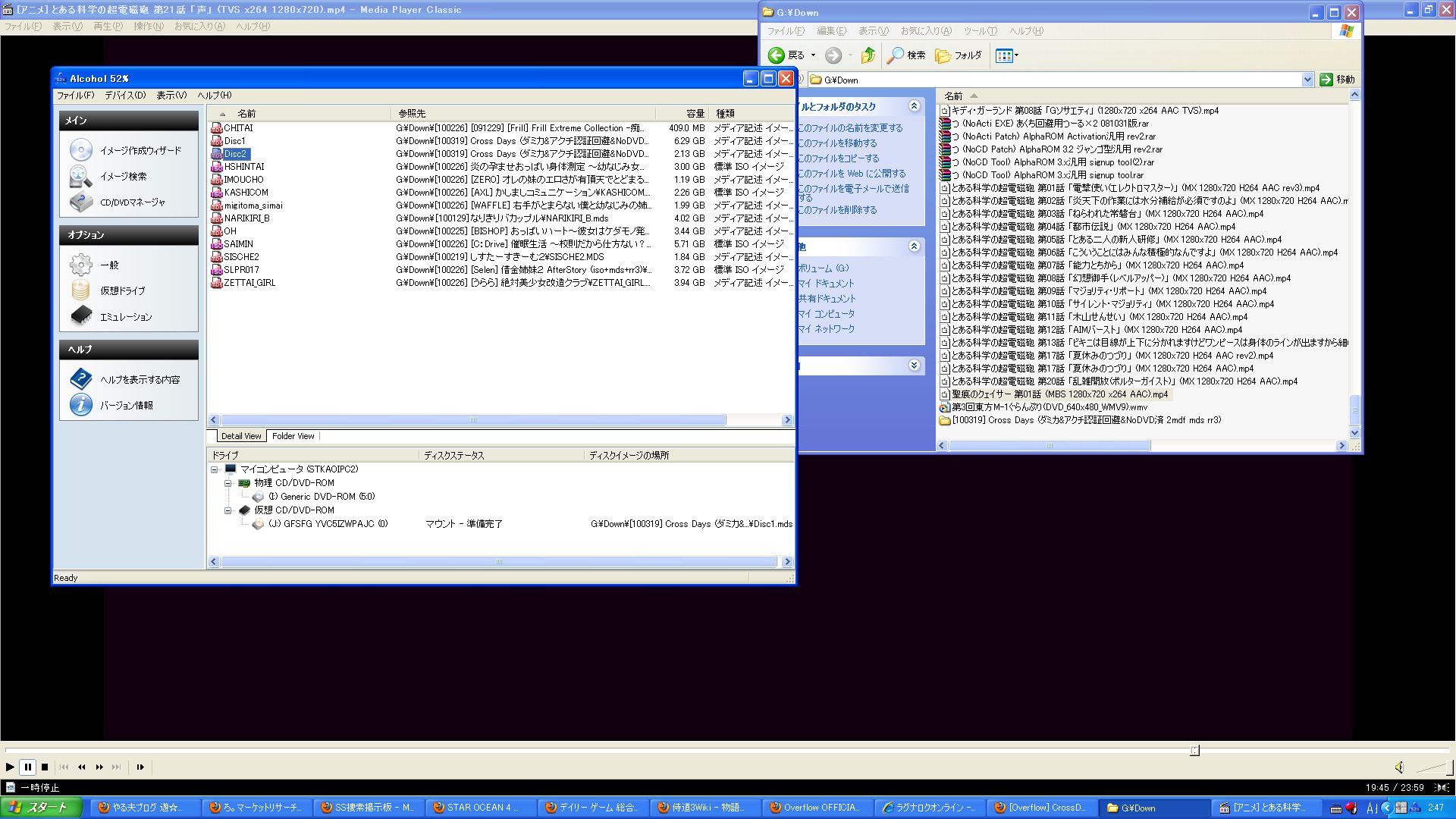This screenshot has height=819, width=1456.
Task: Click Alcohol image list horizontal scrollbar
Action: (x=473, y=420)
